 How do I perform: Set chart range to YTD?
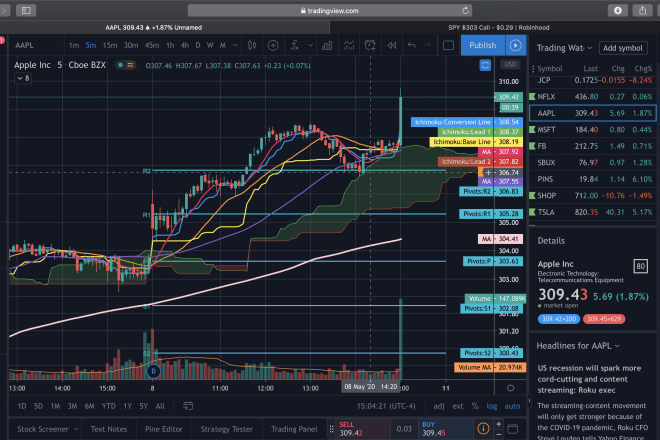pyautogui.click(x=109, y=406)
